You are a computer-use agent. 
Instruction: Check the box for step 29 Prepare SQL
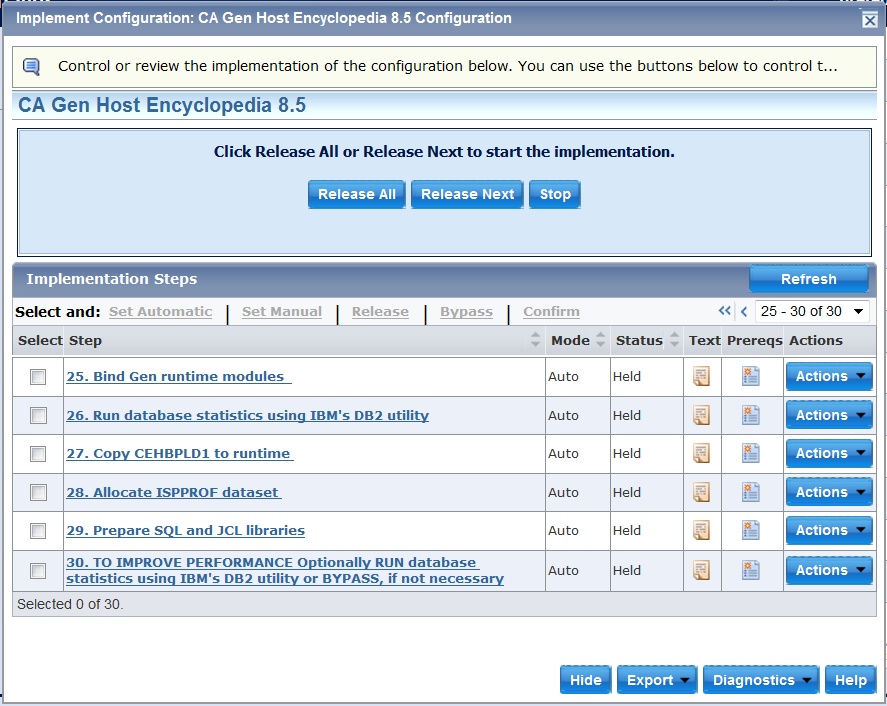pos(38,531)
